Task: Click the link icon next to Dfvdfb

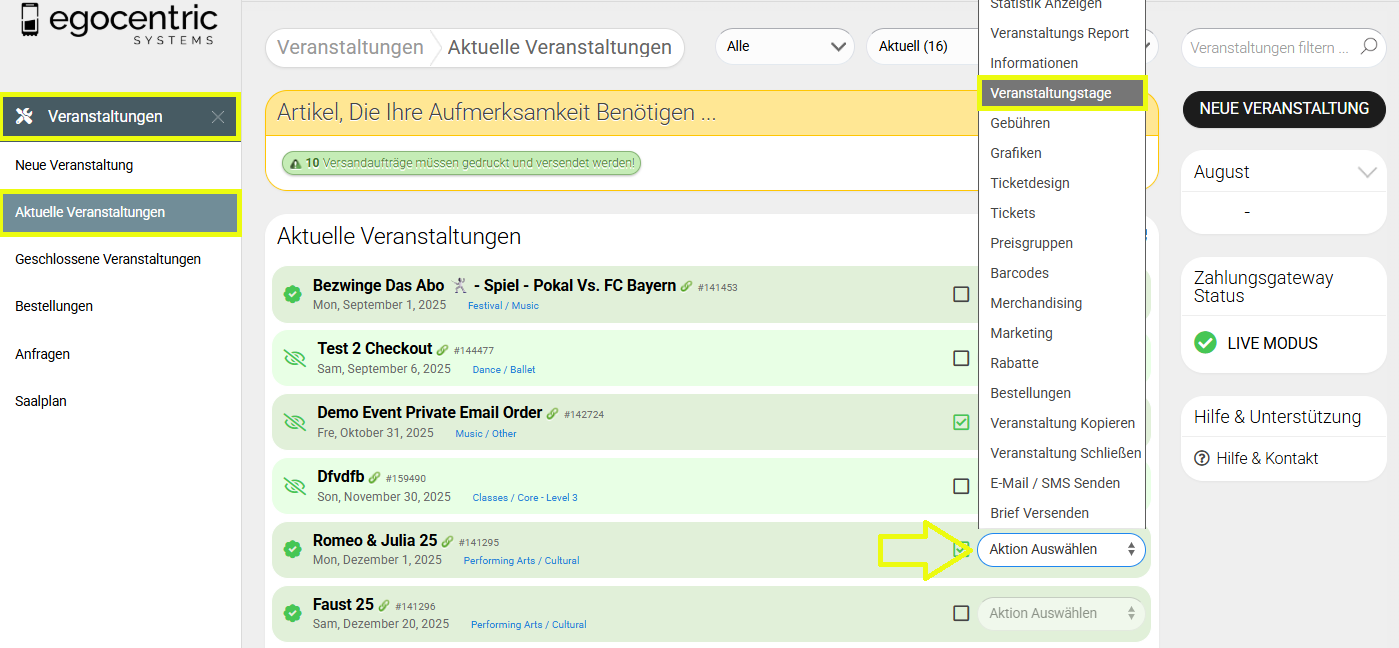Action: [x=375, y=478]
